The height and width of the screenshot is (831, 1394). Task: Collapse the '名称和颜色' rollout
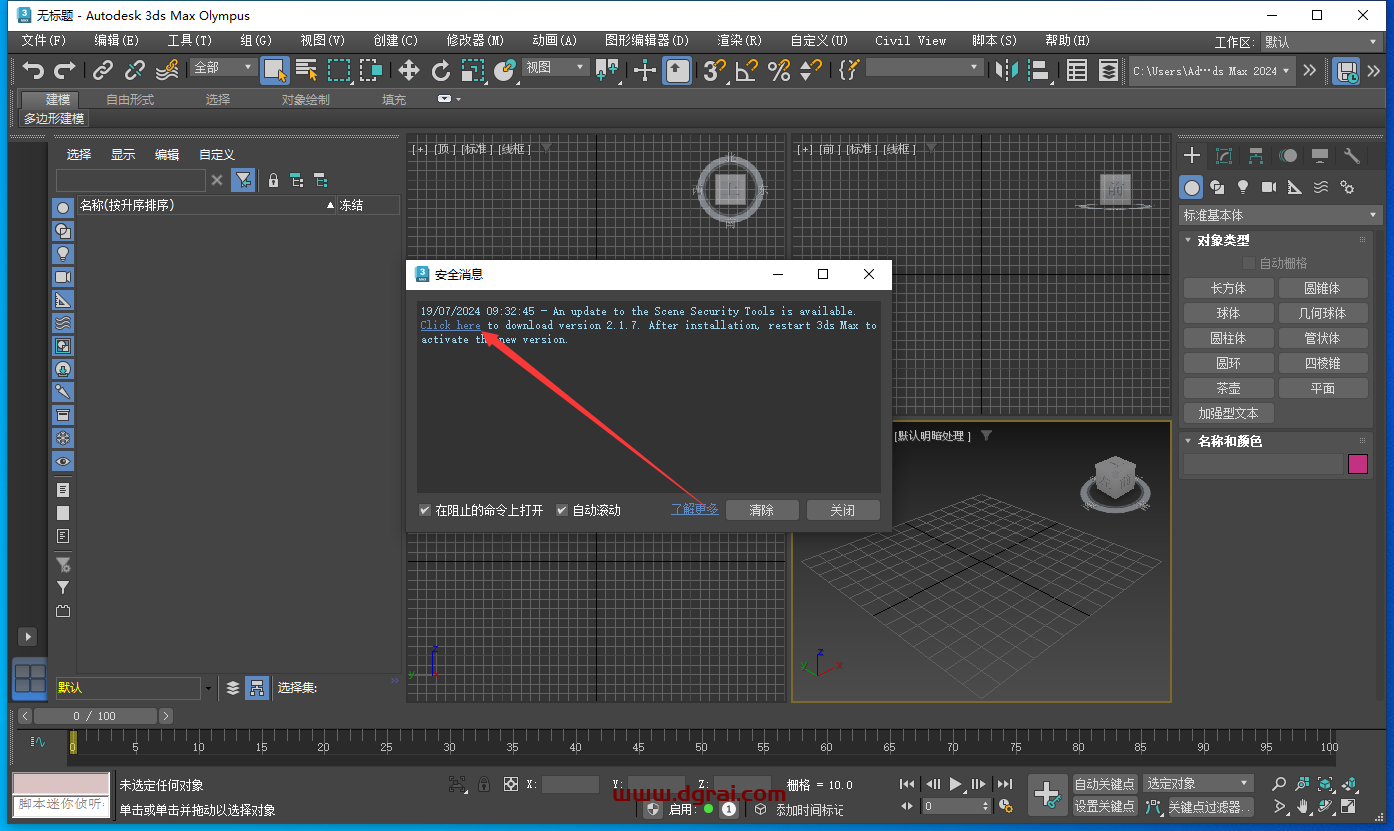tap(1229, 441)
